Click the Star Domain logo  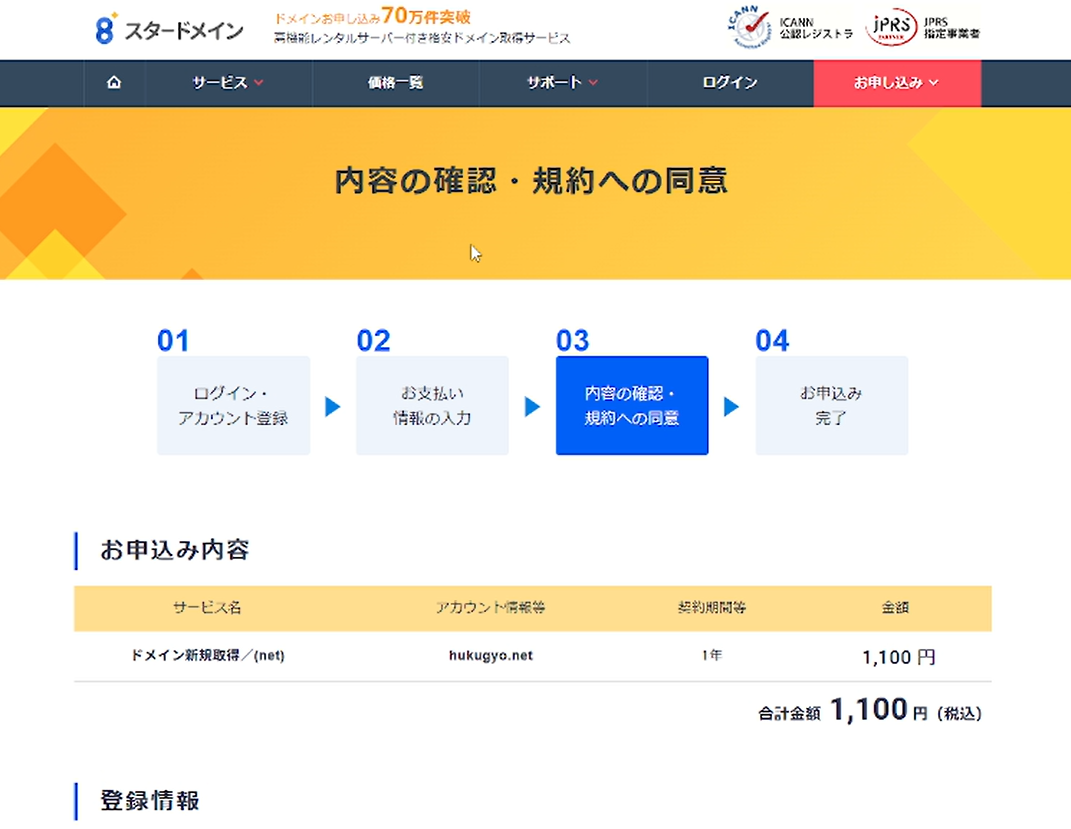click(169, 29)
